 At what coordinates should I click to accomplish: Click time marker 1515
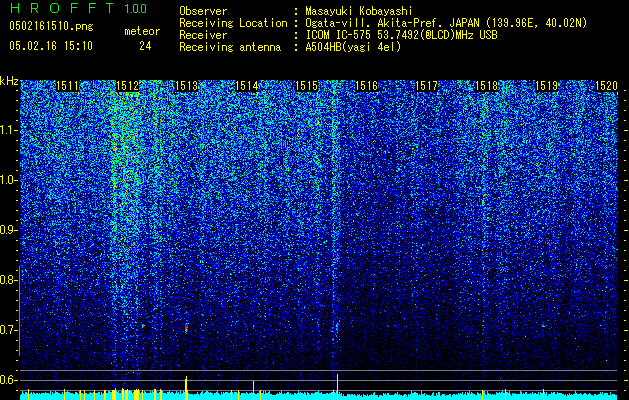tap(306, 86)
